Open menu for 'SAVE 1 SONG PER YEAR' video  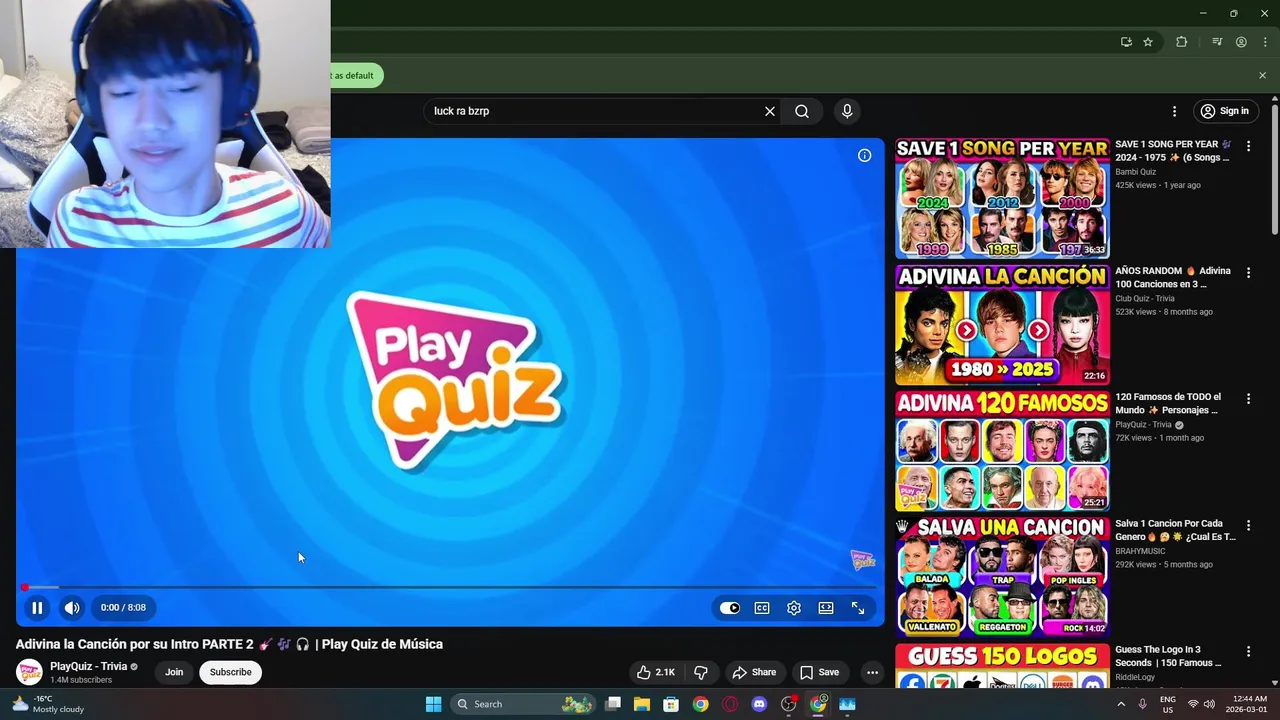[1248, 146]
